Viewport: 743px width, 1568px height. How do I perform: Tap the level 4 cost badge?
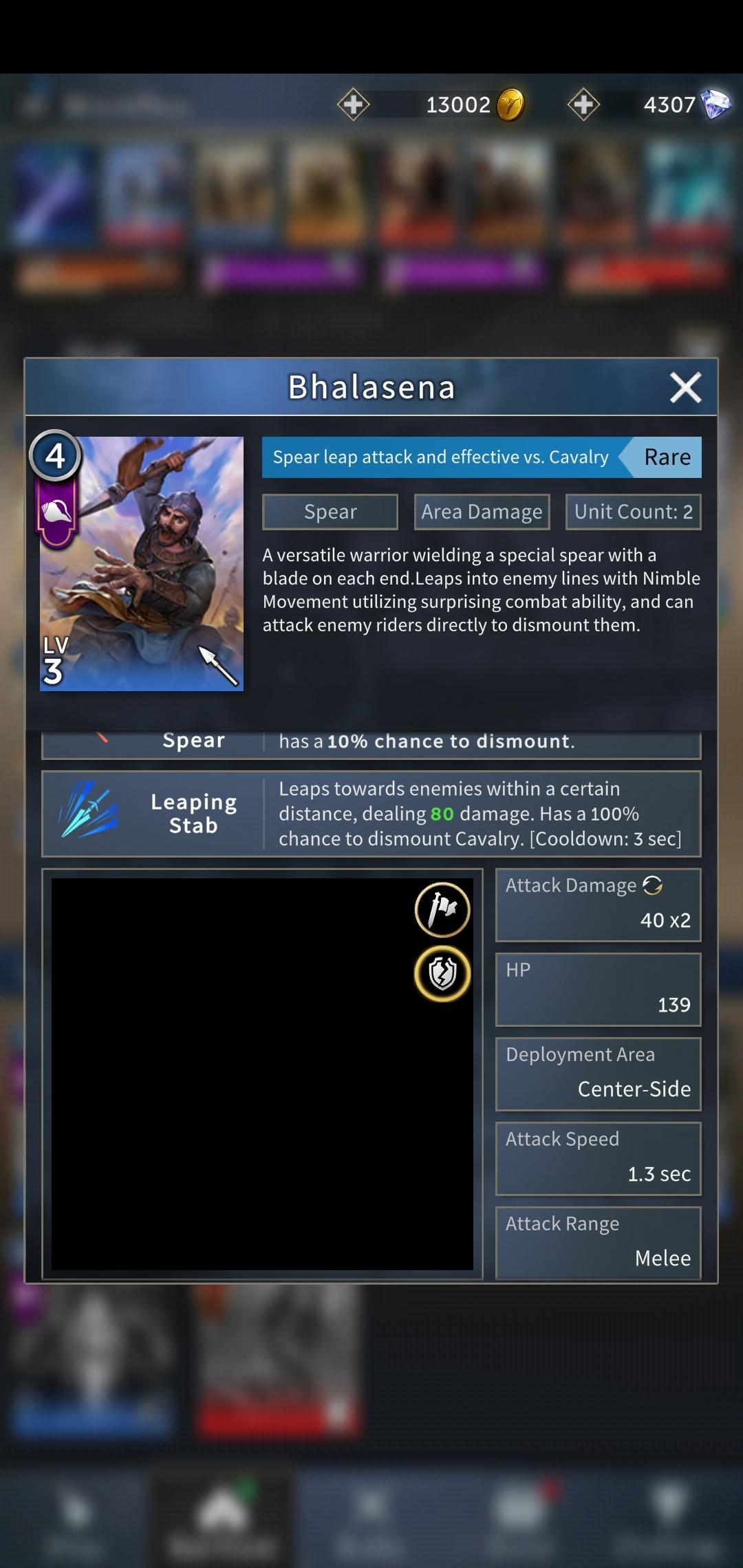(x=55, y=456)
